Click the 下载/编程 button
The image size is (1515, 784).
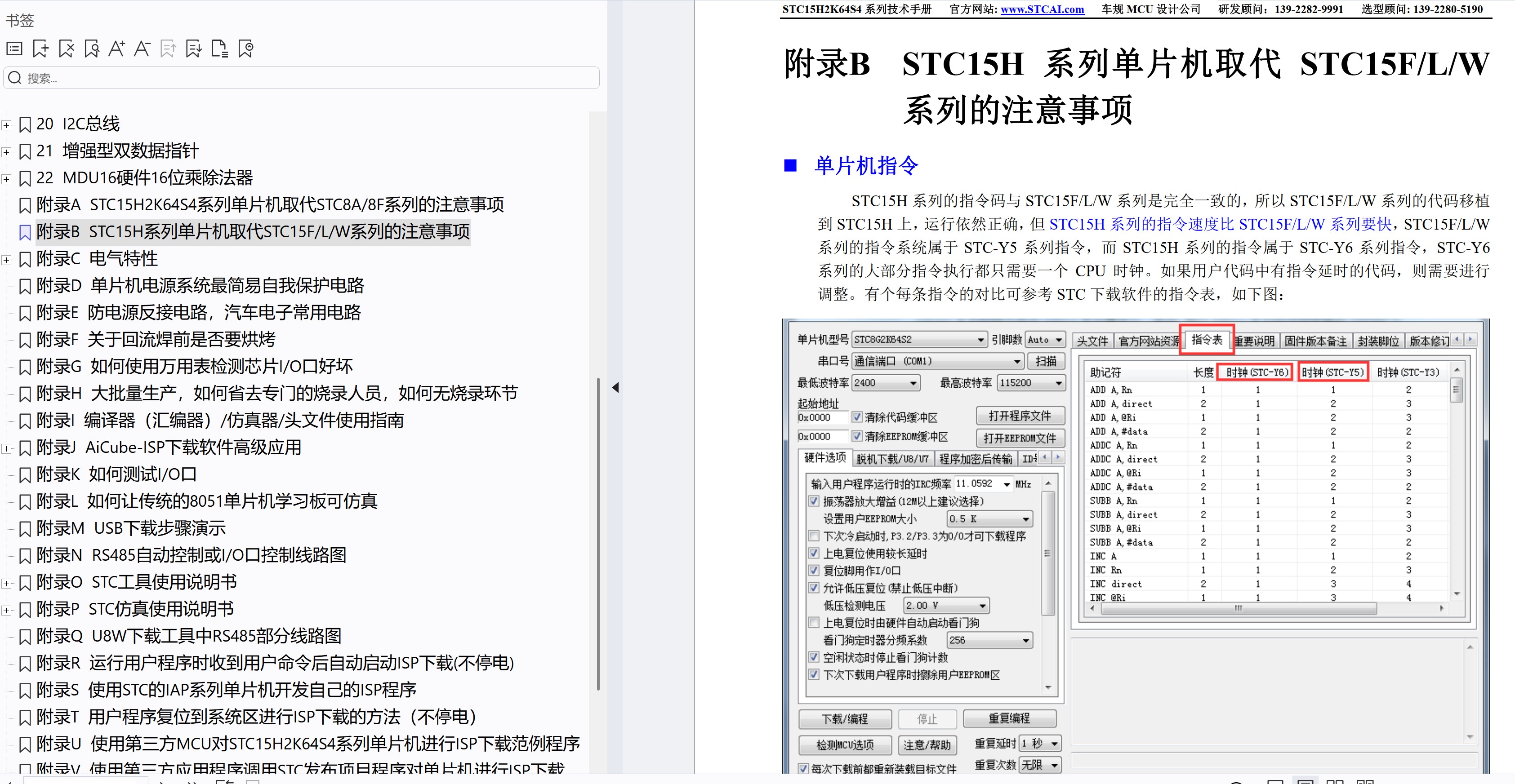click(845, 719)
